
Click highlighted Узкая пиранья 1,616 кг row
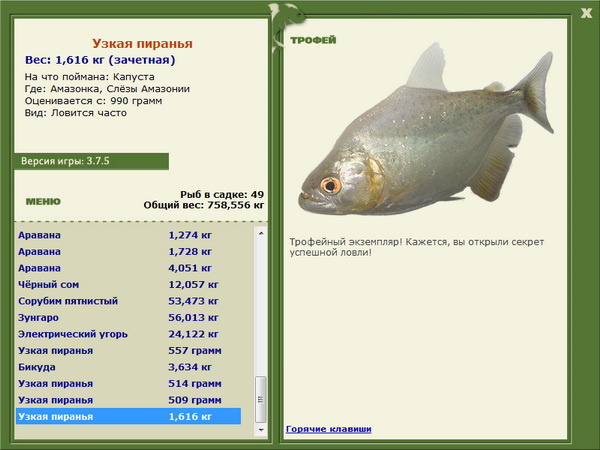coord(129,416)
